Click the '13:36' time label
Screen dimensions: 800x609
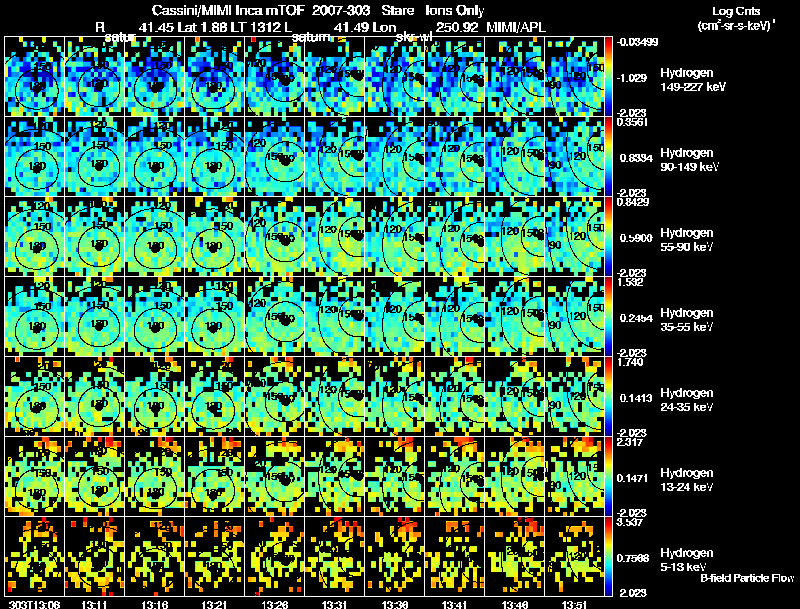(x=394, y=604)
